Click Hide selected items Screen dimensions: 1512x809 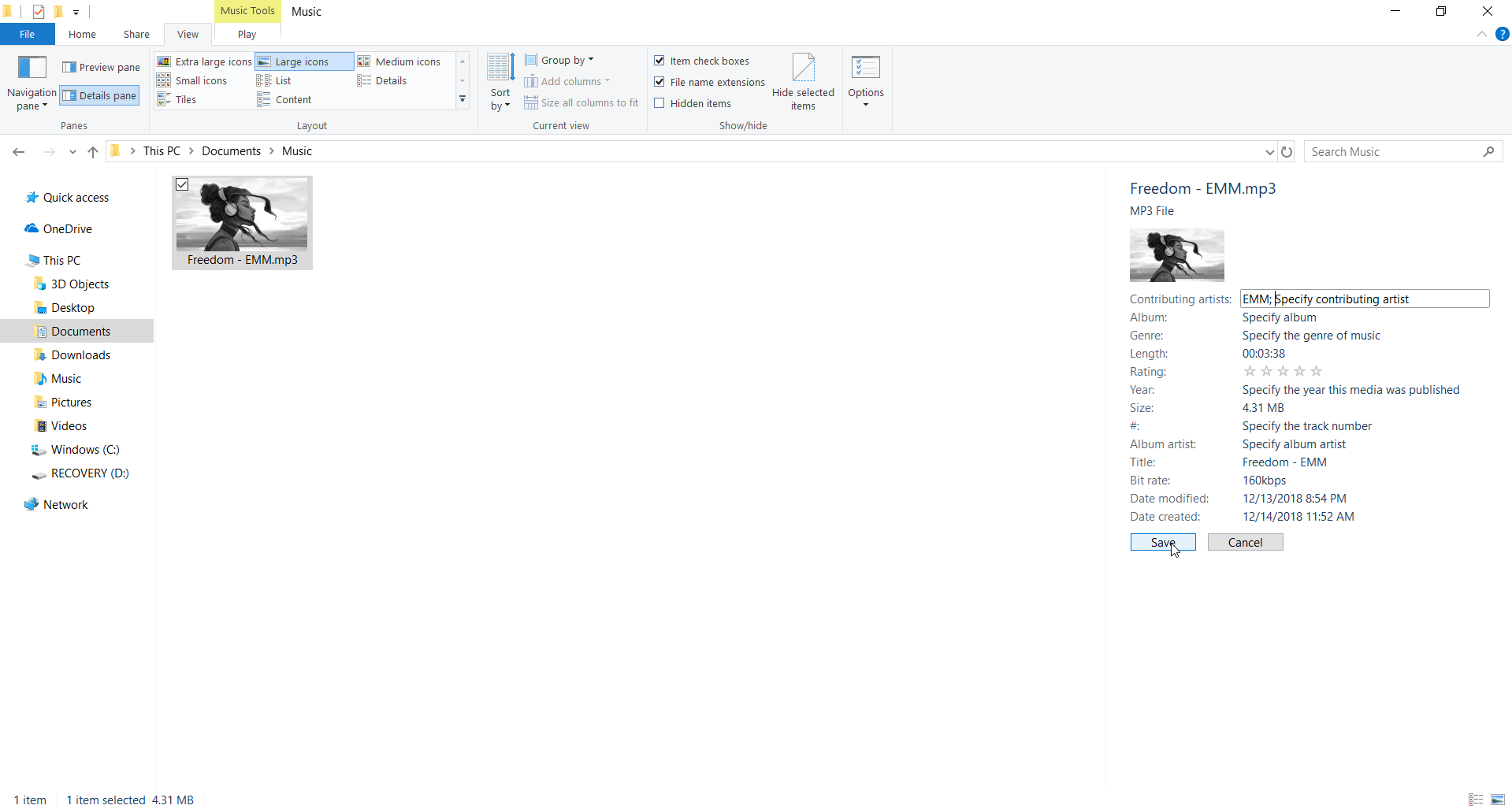pyautogui.click(x=803, y=83)
